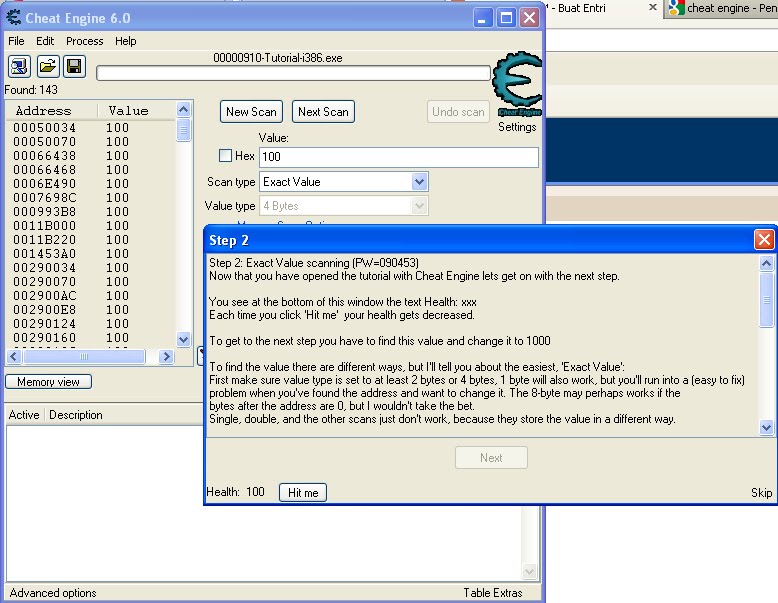
Task: Select address 00050034 row
Action: [x=90, y=128]
